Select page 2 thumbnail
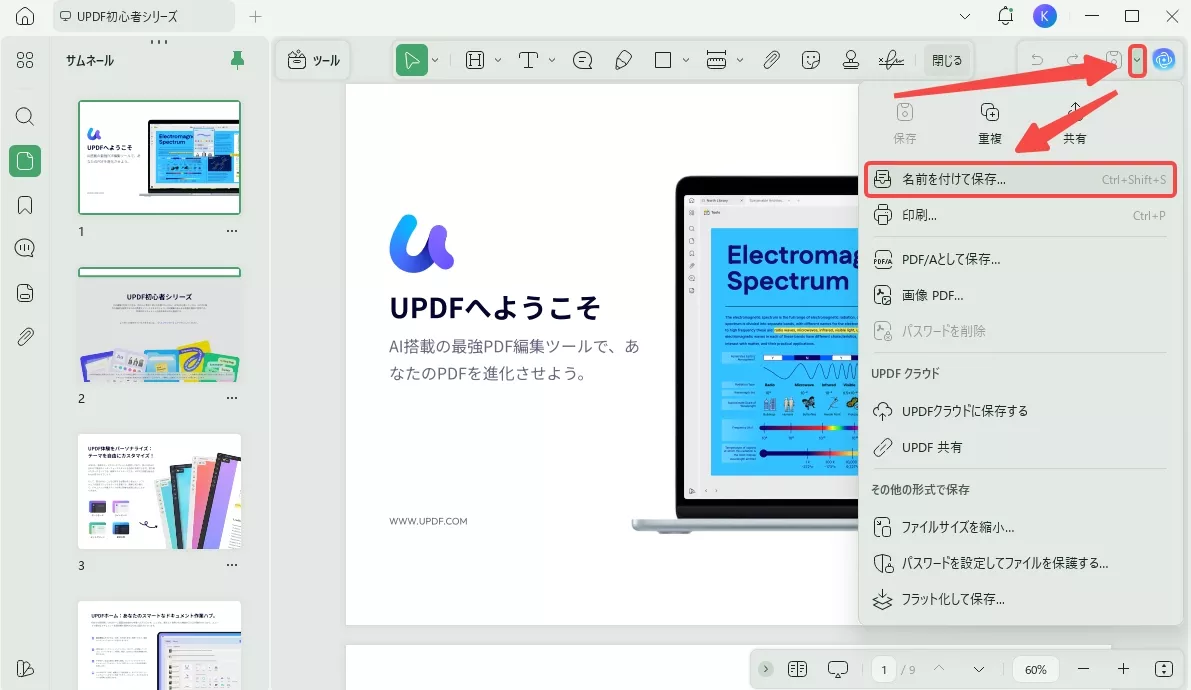 [x=160, y=324]
